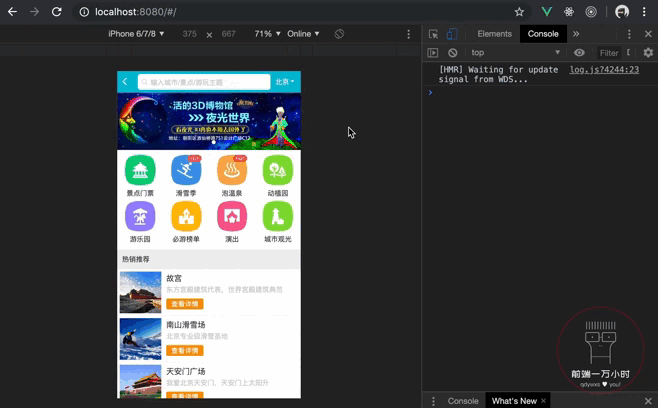Open the 天安门广场 thumbnail

[140, 381]
